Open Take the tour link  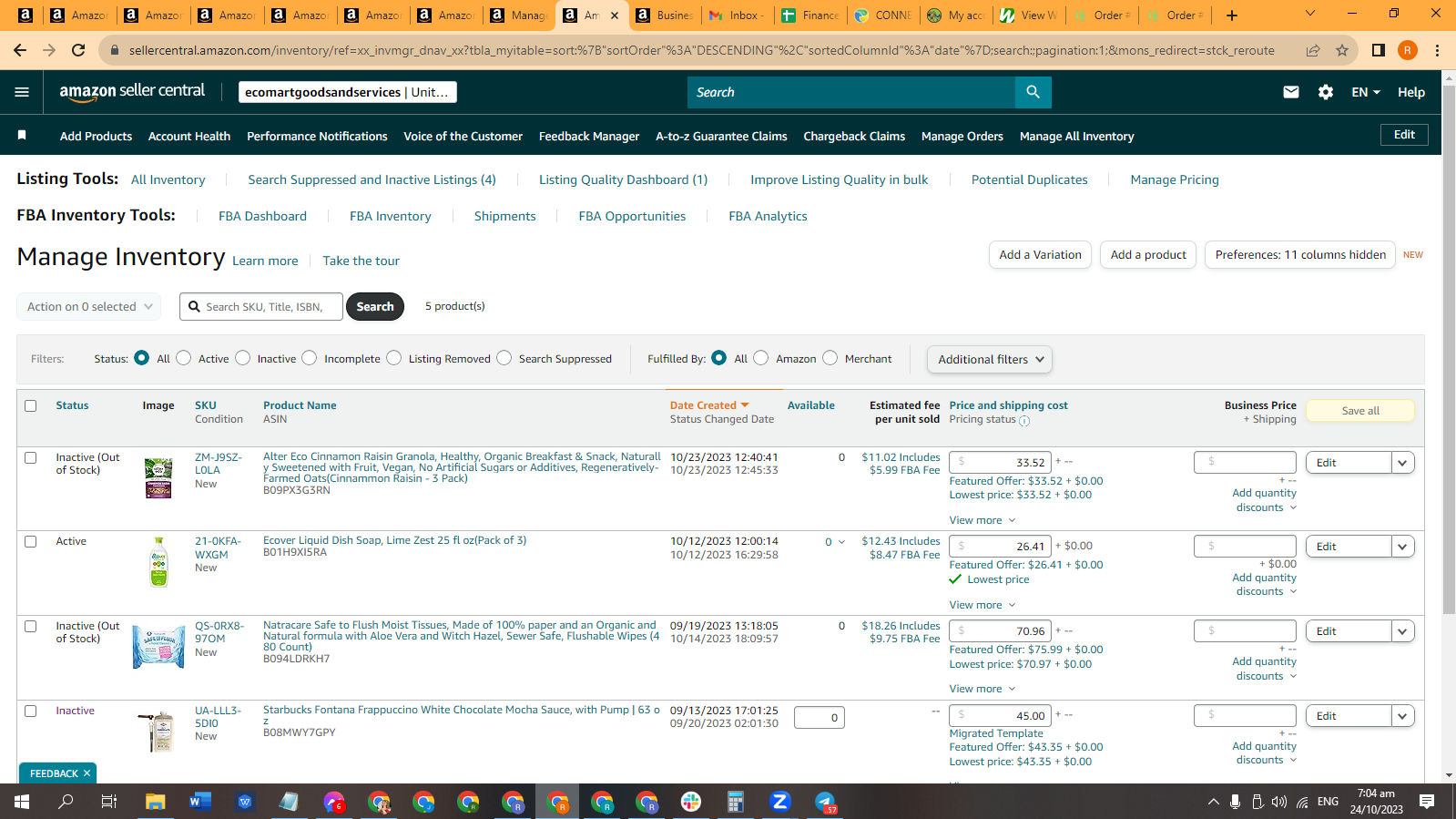click(361, 261)
